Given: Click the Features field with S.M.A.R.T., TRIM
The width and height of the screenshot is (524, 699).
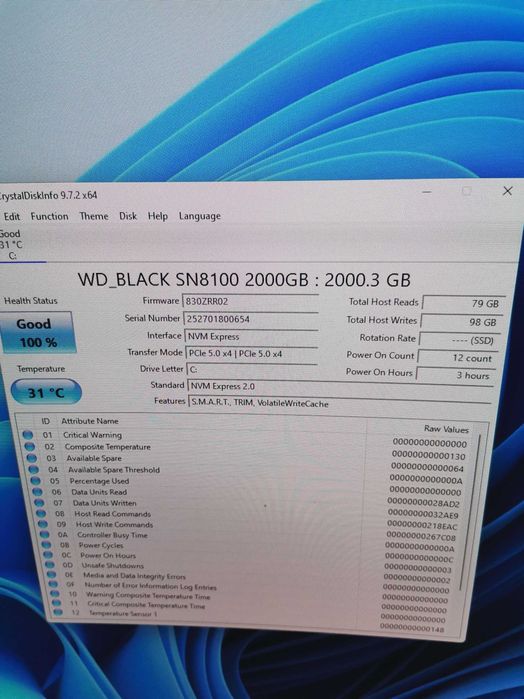Looking at the screenshot, I should [340, 403].
